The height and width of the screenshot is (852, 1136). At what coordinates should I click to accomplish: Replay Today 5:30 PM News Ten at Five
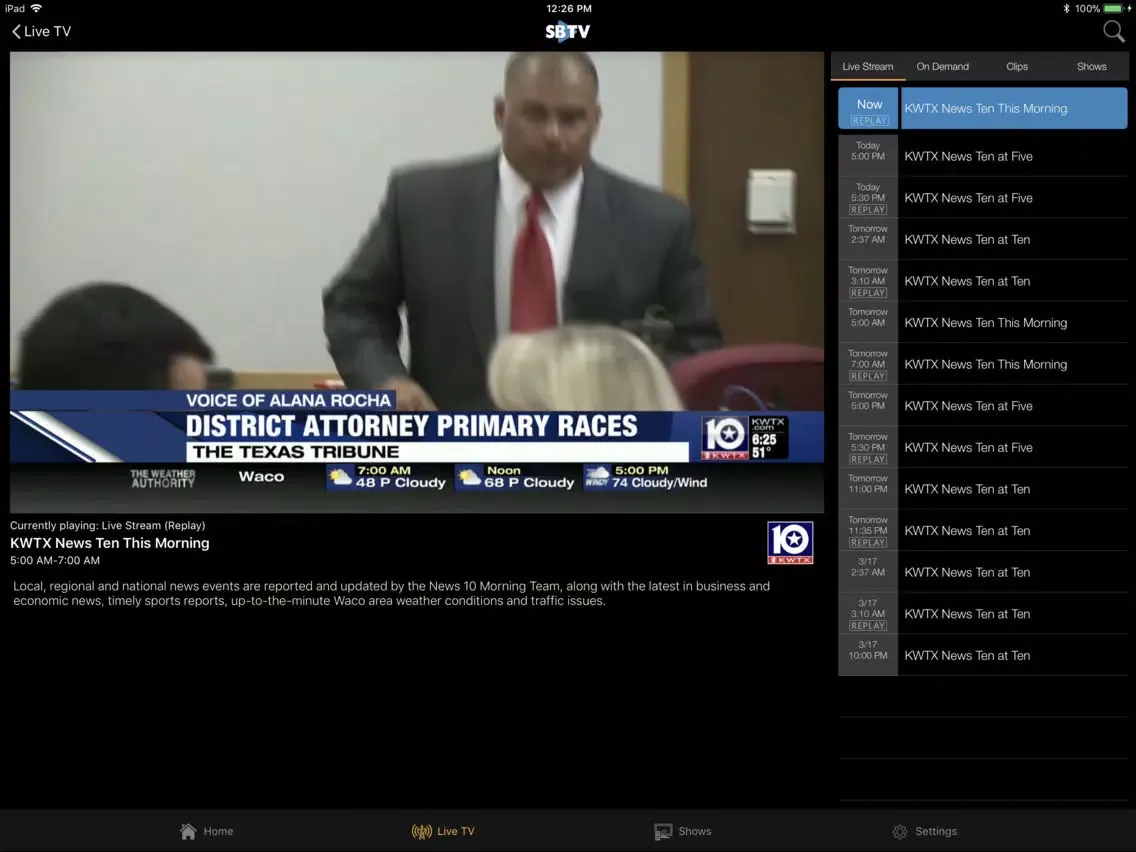pos(868,198)
